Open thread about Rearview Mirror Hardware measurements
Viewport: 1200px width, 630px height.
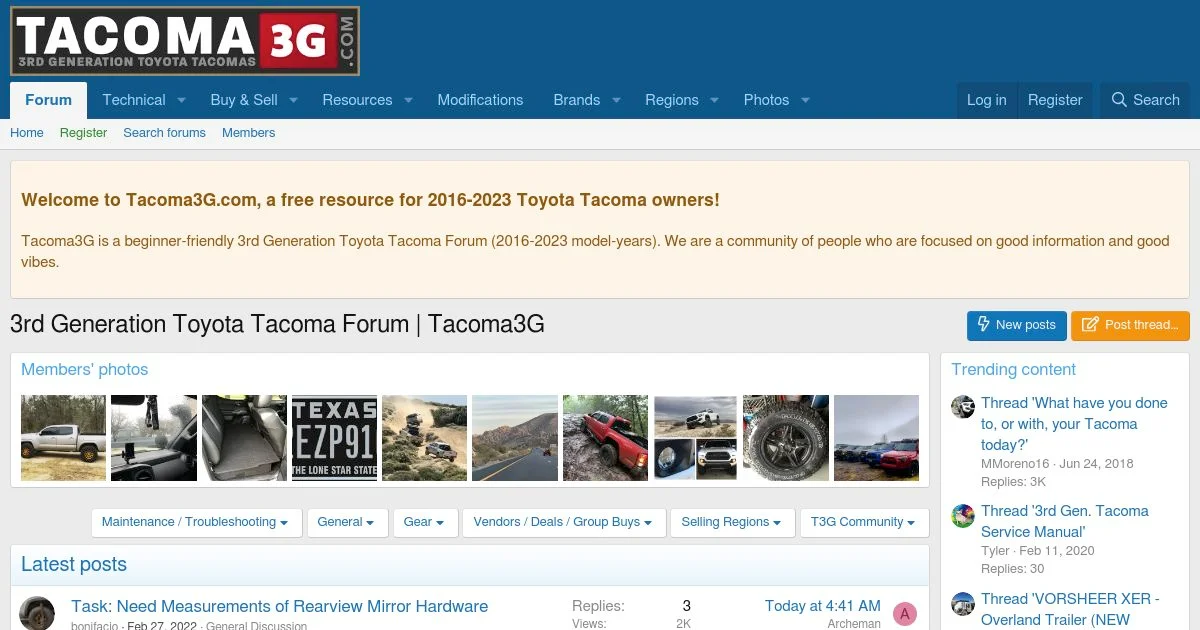click(279, 606)
